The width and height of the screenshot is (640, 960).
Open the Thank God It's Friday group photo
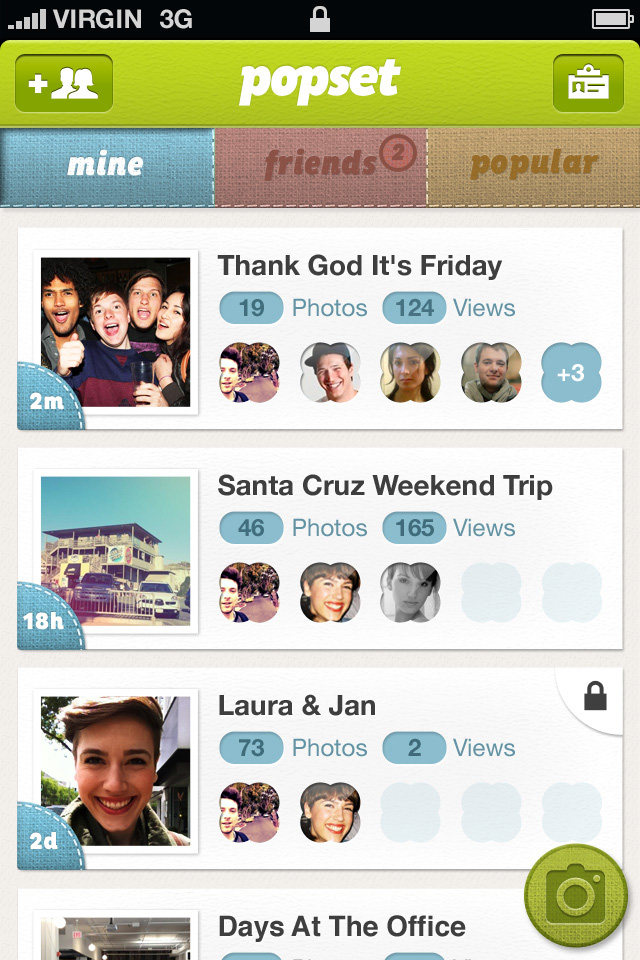click(x=115, y=332)
